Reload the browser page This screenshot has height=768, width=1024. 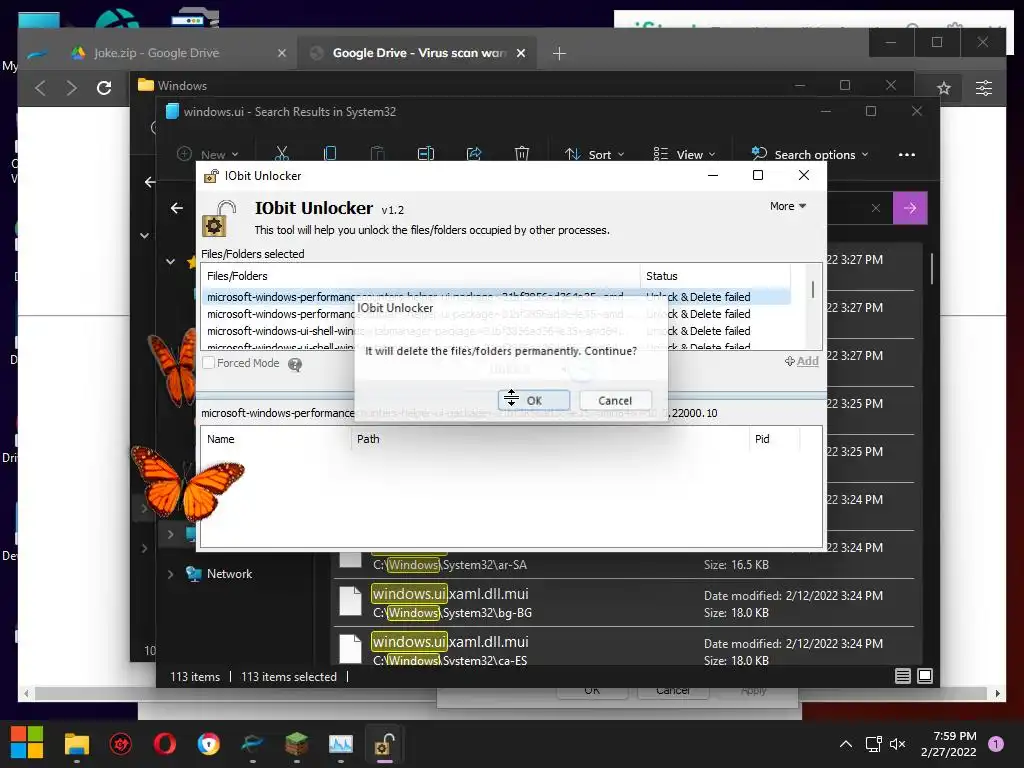(x=104, y=88)
